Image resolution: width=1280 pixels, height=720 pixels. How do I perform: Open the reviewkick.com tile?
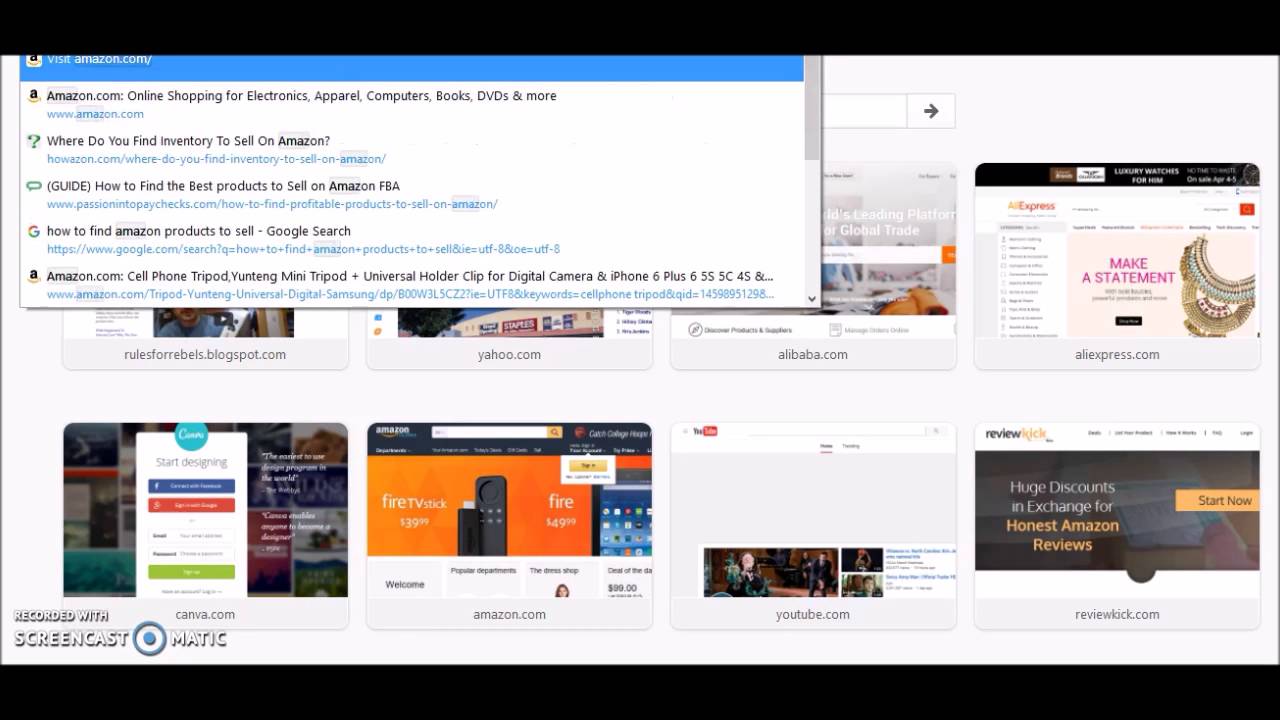[1117, 526]
